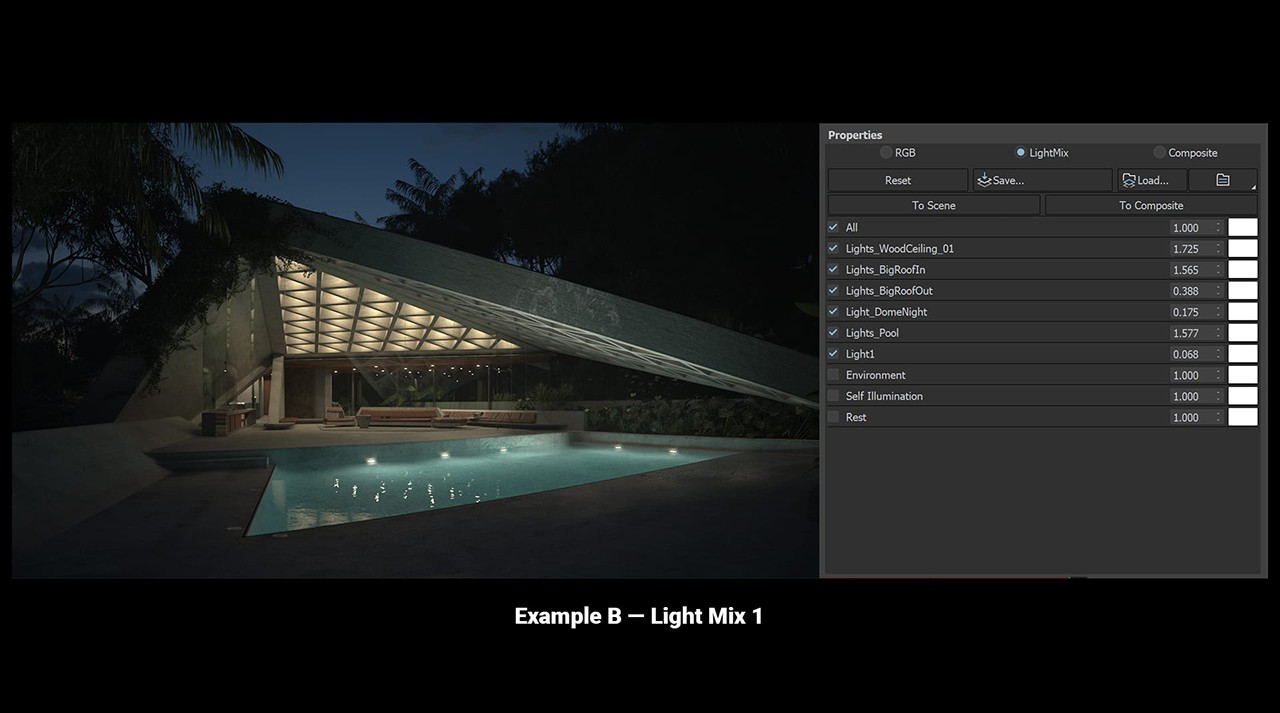1280x713 pixels.
Task: Click the color swatch for All
Action: tap(1242, 228)
